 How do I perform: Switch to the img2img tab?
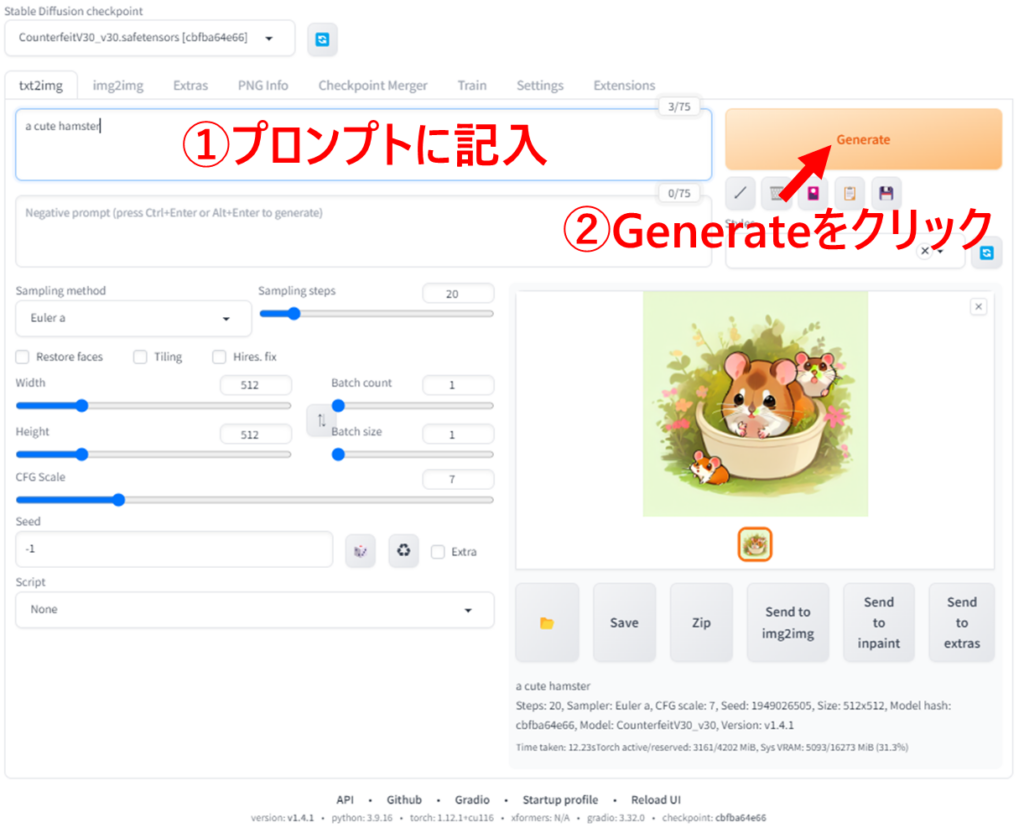[118, 85]
